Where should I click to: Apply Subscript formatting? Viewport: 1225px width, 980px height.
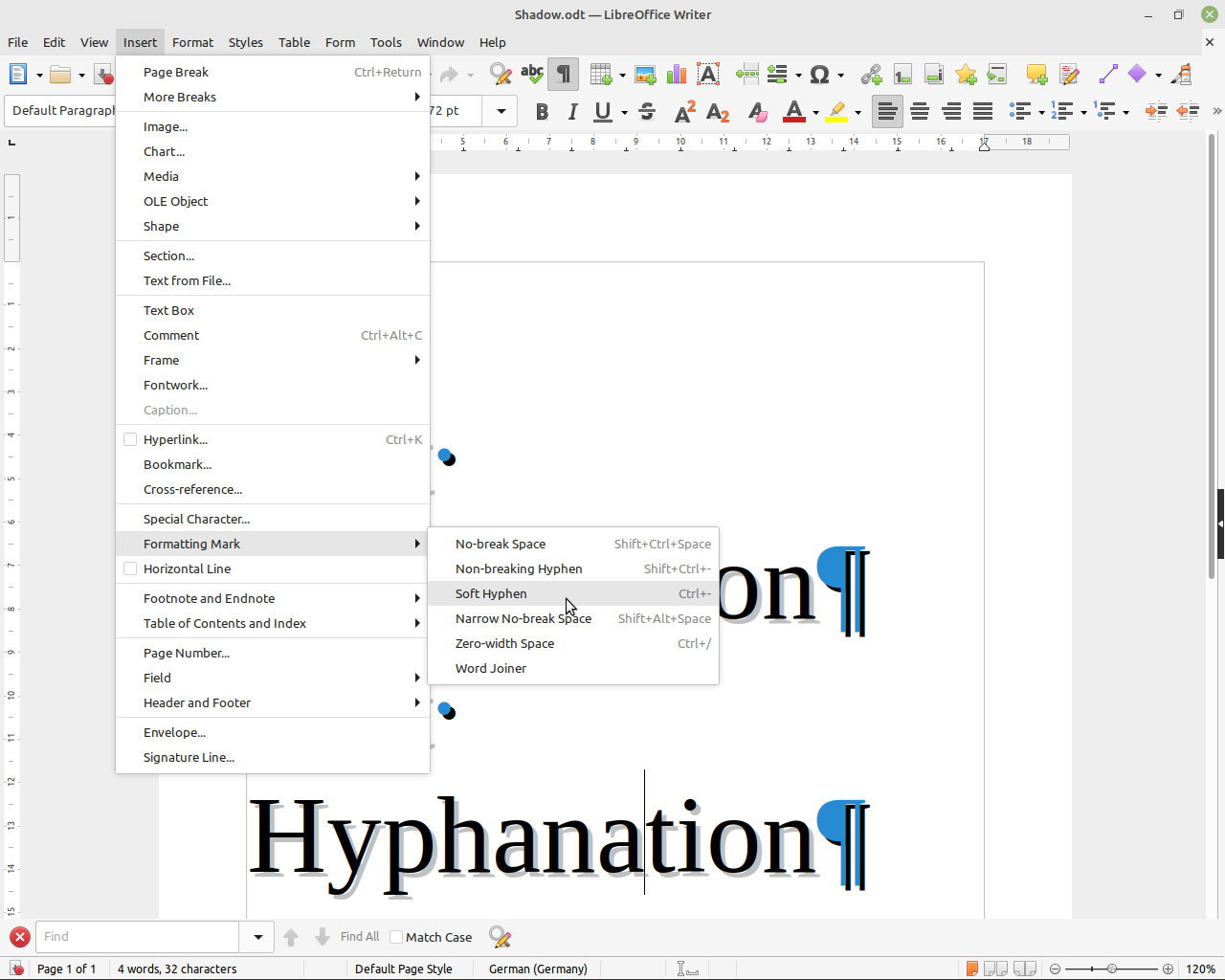click(718, 112)
